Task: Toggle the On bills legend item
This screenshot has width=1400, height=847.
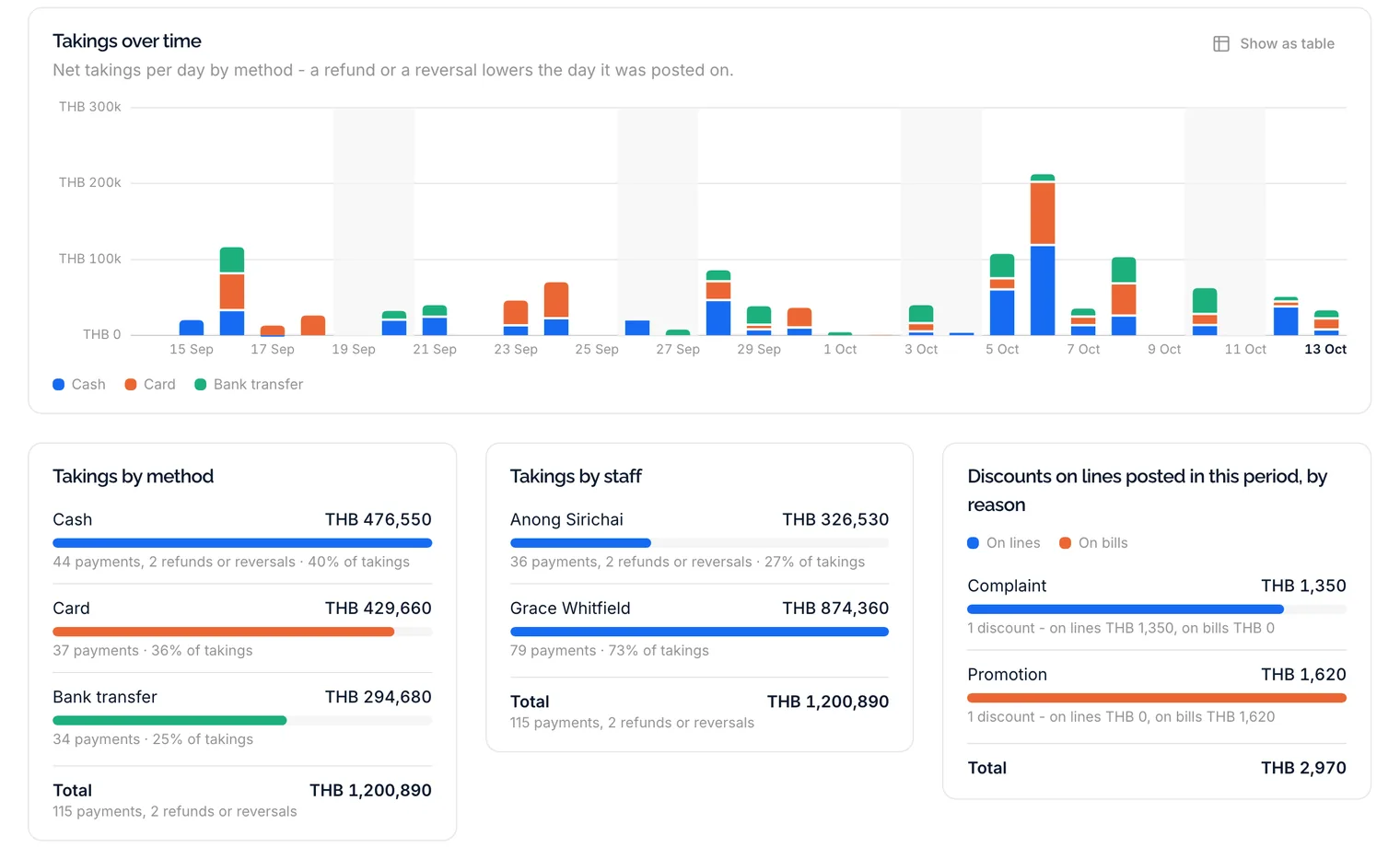Action: [x=1093, y=543]
